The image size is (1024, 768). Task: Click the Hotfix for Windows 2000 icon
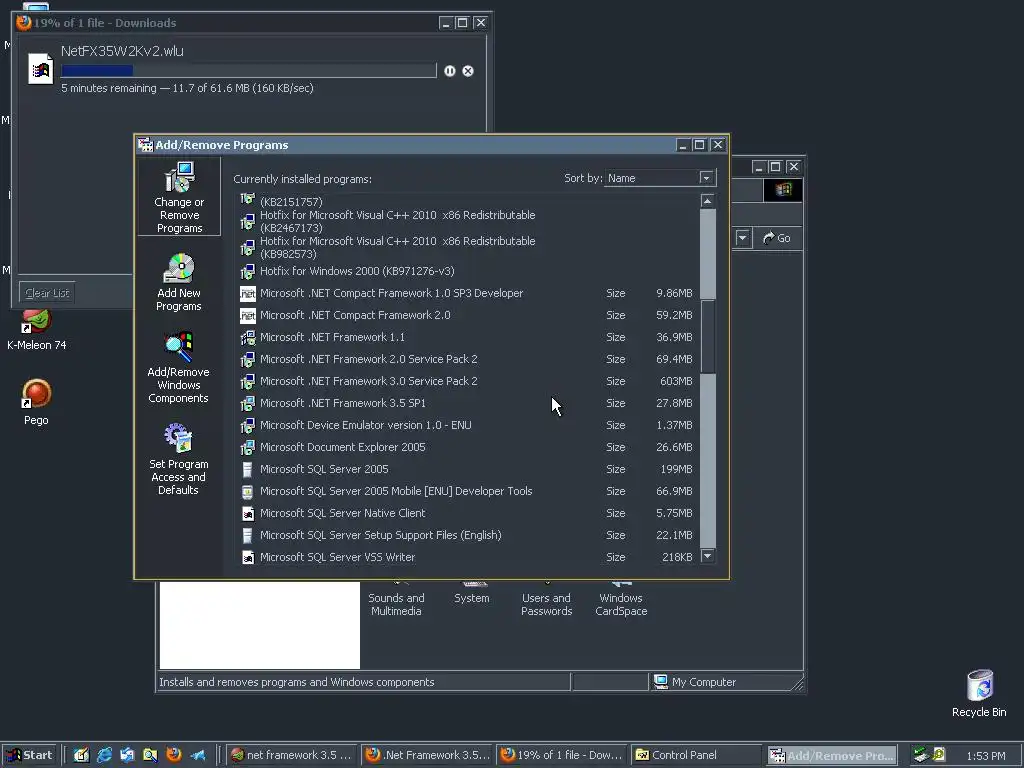point(248,271)
